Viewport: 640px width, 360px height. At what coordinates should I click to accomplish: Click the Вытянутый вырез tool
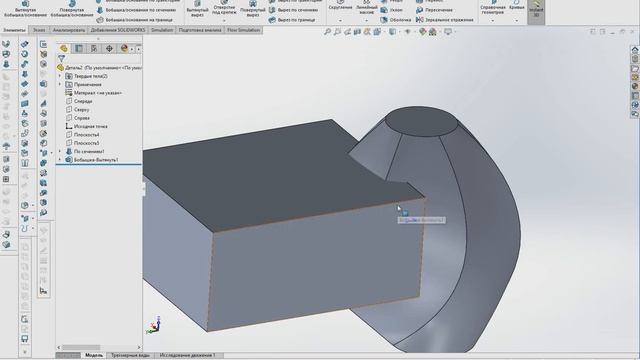point(197,9)
